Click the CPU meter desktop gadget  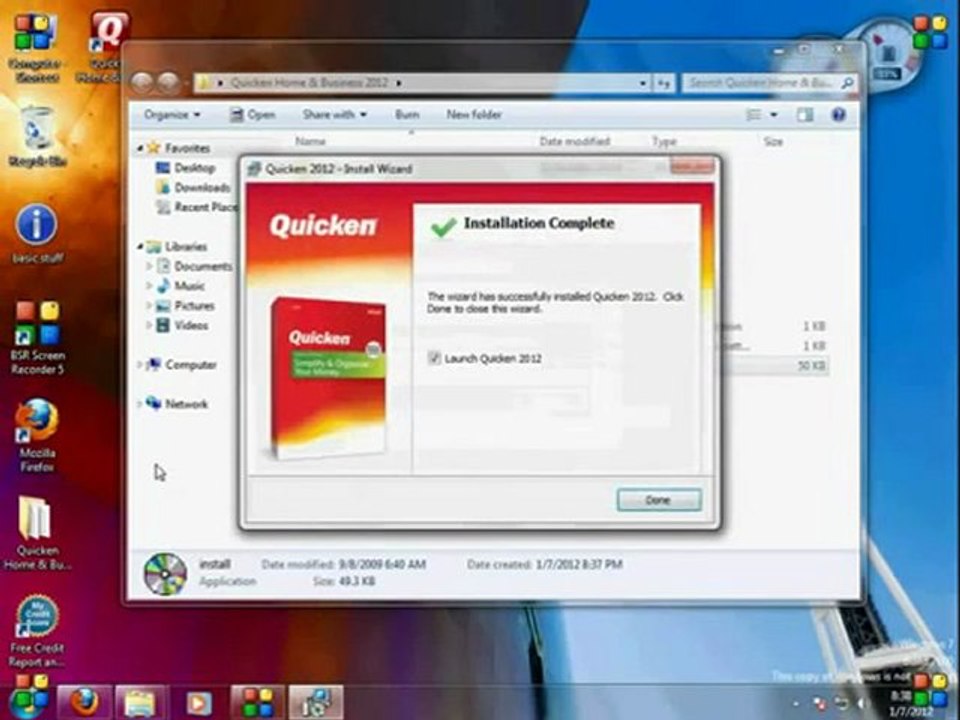(886, 56)
